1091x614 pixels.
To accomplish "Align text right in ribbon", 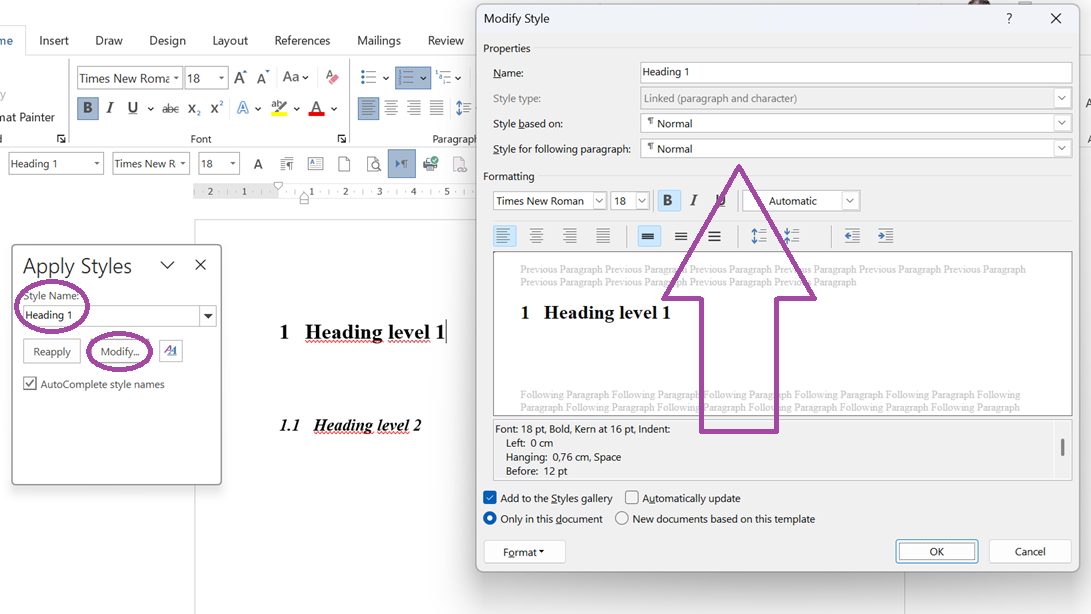I will [414, 108].
